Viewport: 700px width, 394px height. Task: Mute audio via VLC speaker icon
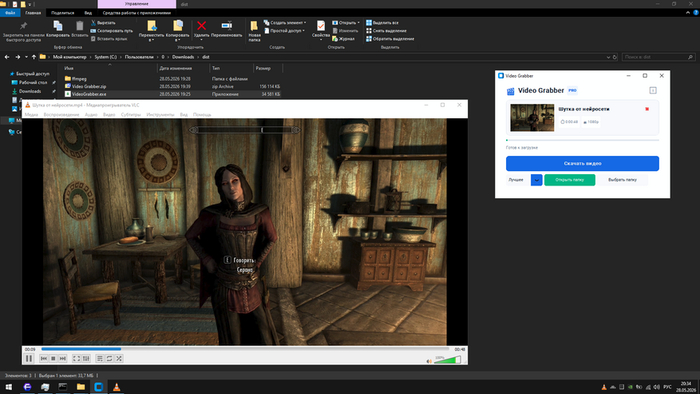pos(429,361)
